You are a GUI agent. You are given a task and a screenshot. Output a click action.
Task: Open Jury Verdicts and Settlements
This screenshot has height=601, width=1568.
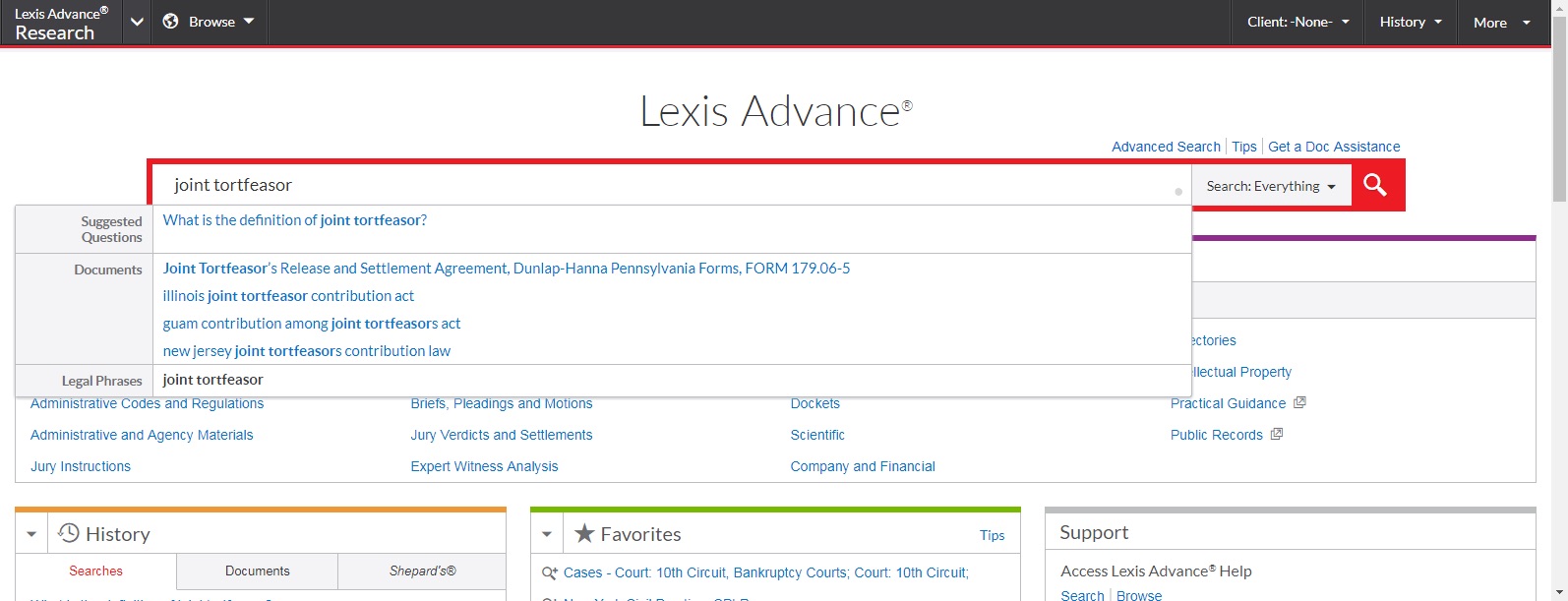[x=502, y=435]
